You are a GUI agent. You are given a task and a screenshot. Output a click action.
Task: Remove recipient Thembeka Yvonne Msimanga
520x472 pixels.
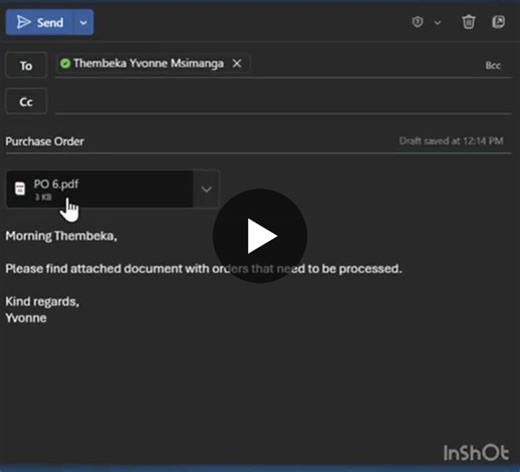click(237, 63)
